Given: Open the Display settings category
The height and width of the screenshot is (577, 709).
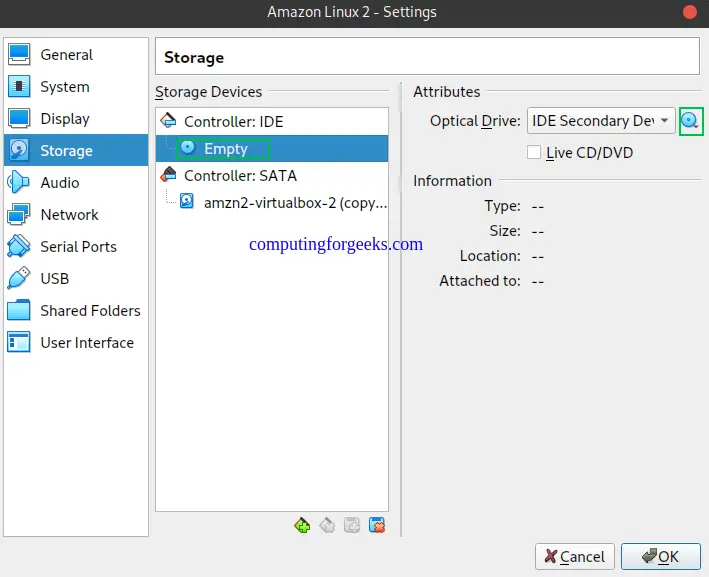Looking at the screenshot, I should tap(76, 118).
